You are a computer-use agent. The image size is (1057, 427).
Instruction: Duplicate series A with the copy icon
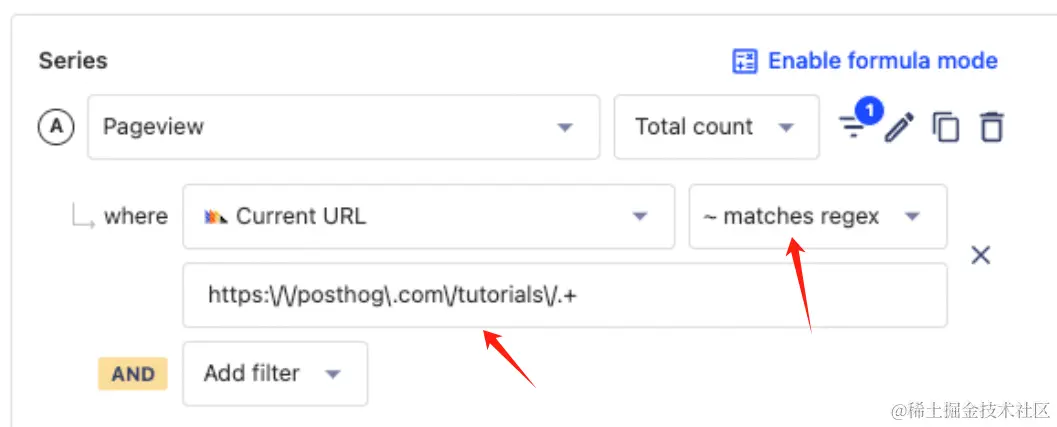pos(945,127)
